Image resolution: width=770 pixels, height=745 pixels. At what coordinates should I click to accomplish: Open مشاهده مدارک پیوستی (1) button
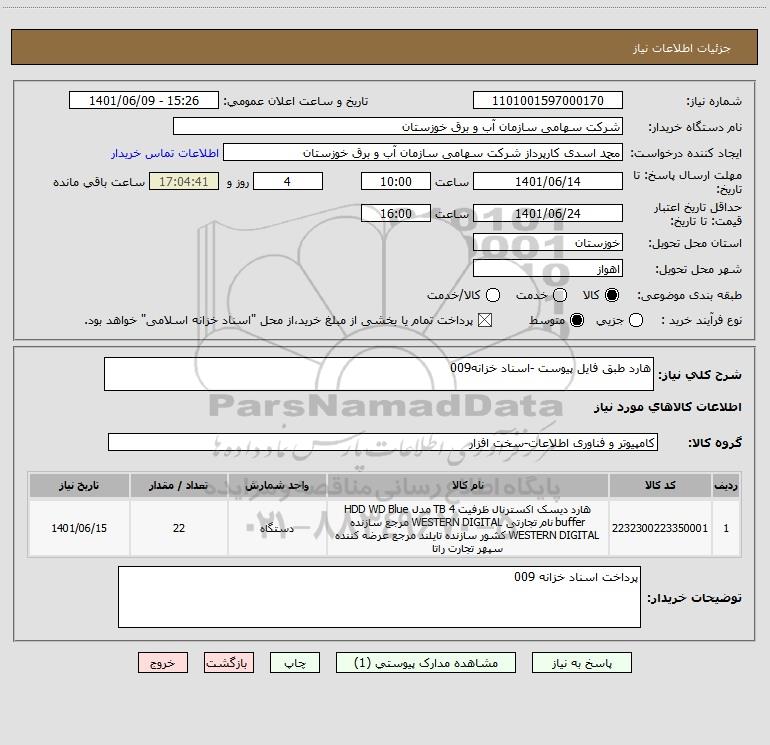pyautogui.click(x=426, y=663)
